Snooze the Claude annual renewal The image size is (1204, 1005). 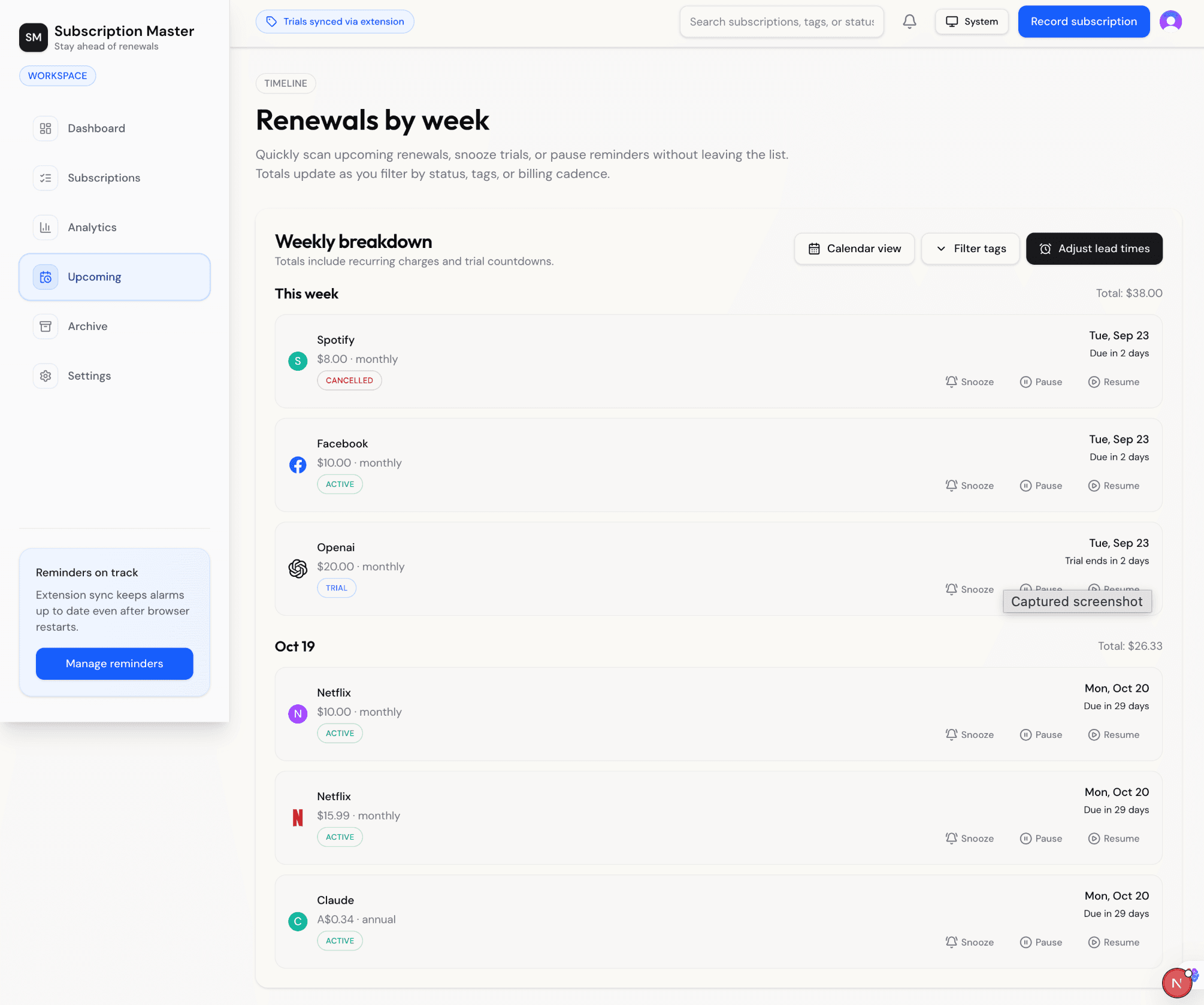click(969, 942)
